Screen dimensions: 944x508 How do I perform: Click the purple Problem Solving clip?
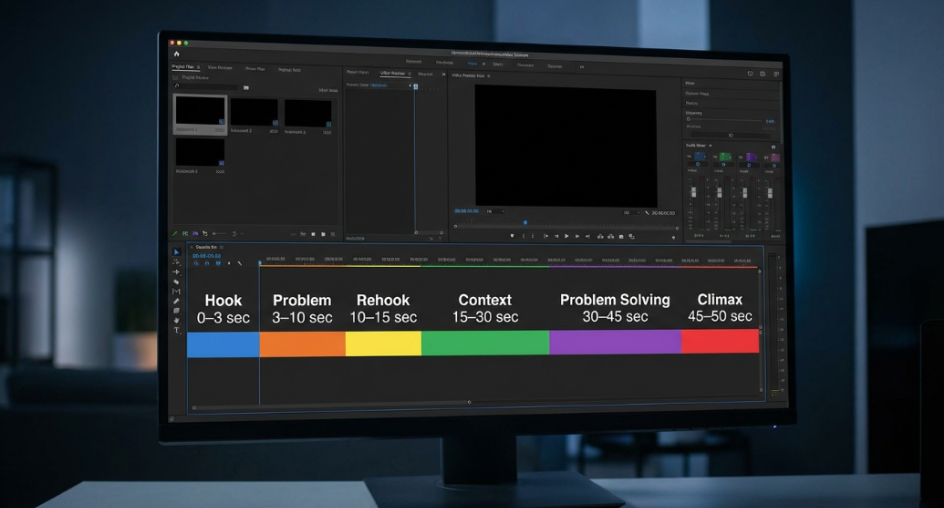615,342
